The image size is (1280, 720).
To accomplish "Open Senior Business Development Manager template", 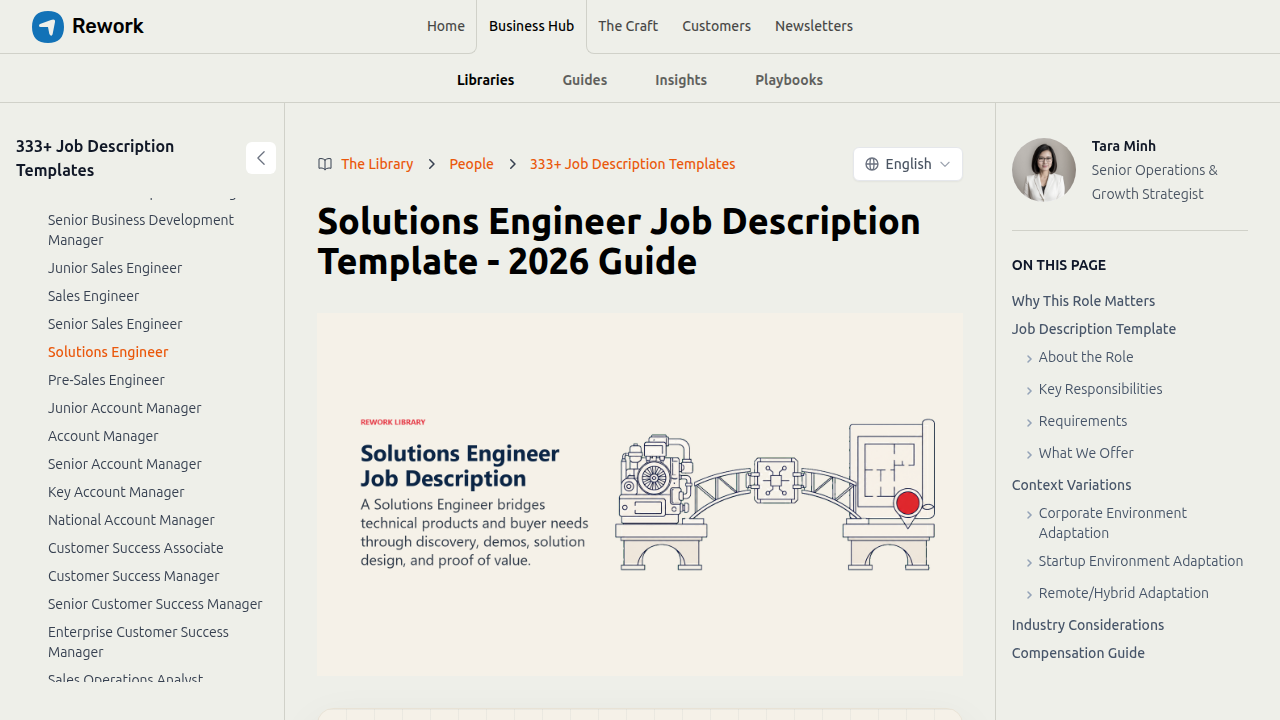I will click(141, 230).
